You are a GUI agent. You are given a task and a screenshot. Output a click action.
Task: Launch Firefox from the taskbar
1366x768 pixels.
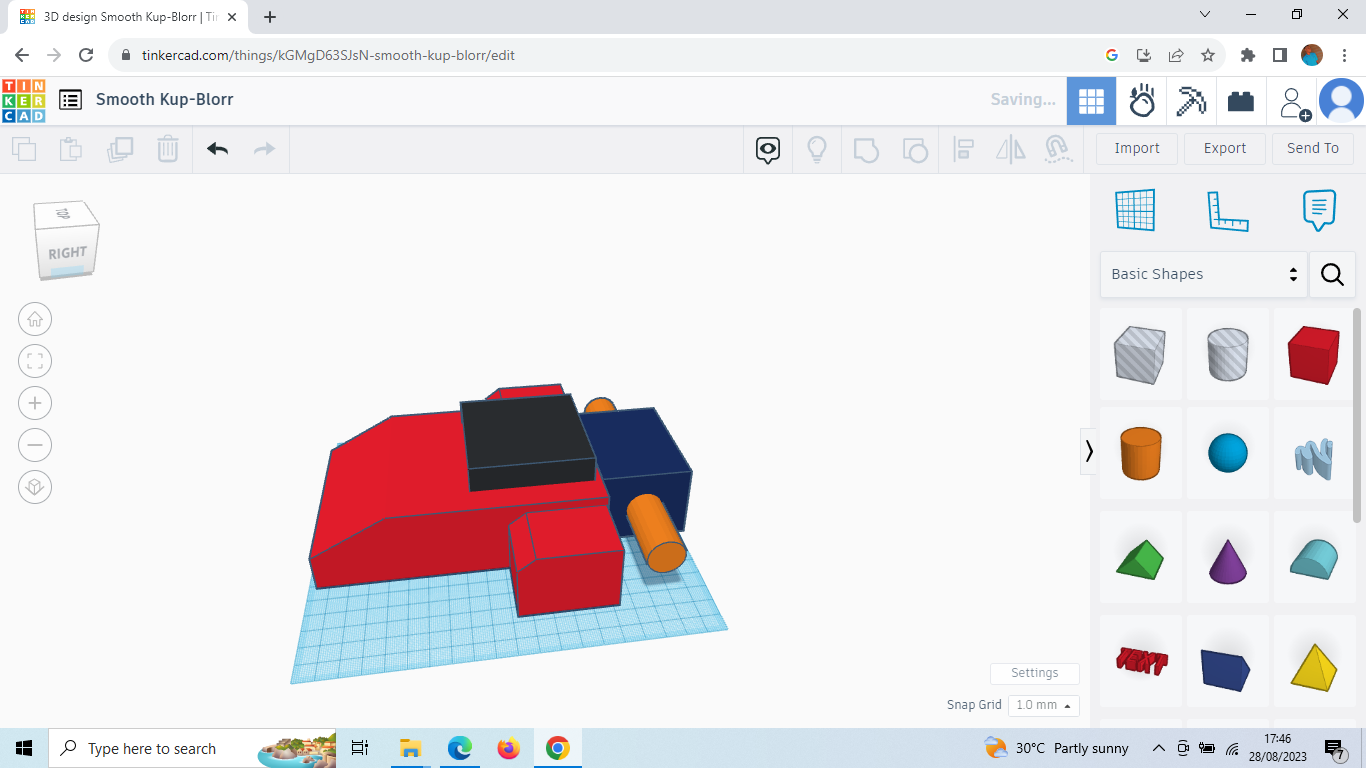click(x=508, y=747)
